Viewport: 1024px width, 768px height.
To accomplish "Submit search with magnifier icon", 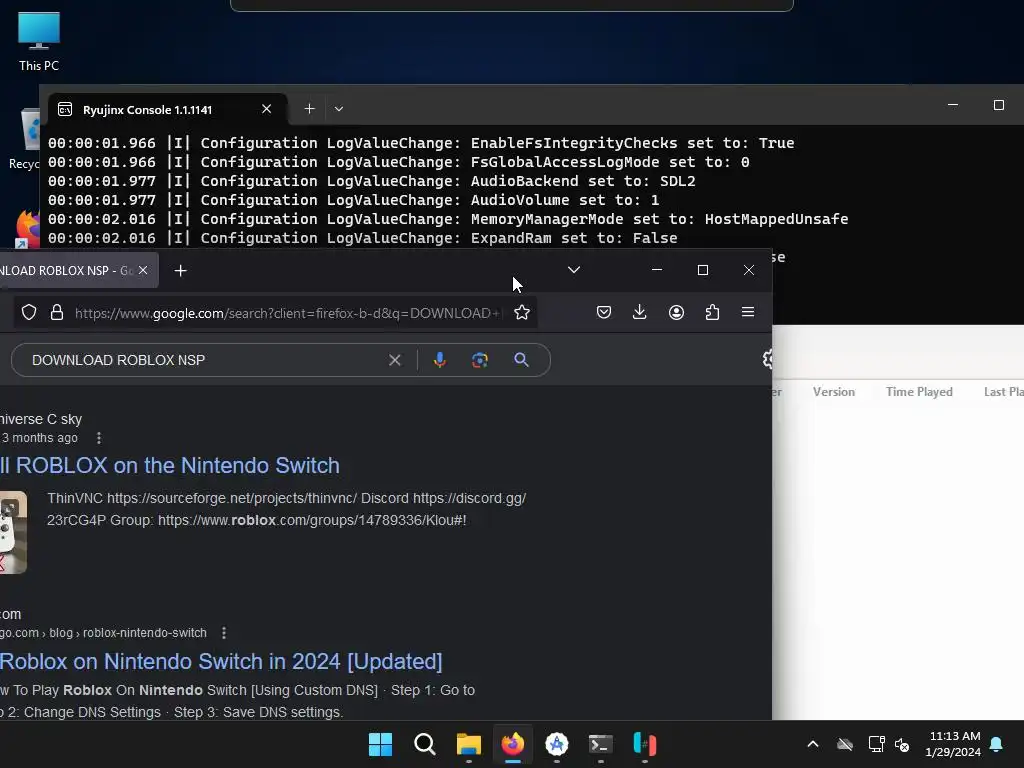I will point(521,360).
